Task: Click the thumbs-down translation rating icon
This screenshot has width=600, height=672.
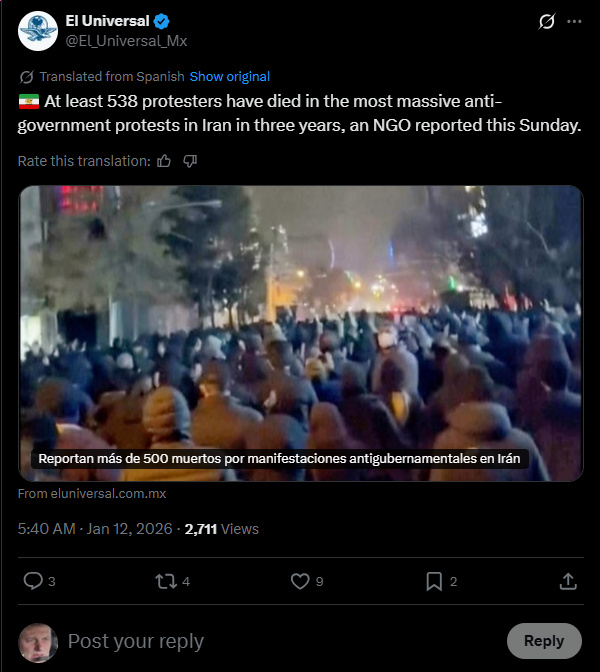Action: pyautogui.click(x=190, y=161)
